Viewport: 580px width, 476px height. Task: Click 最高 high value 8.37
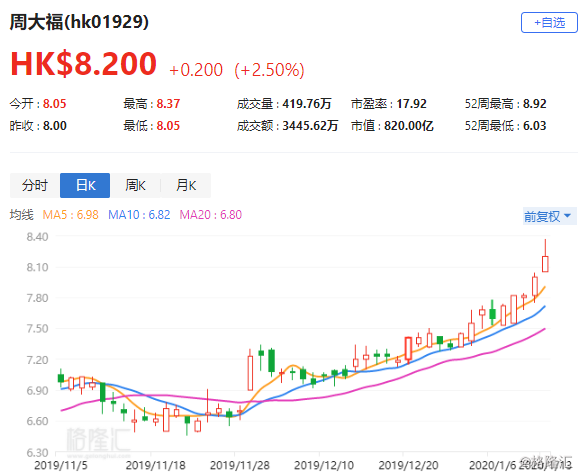point(168,104)
